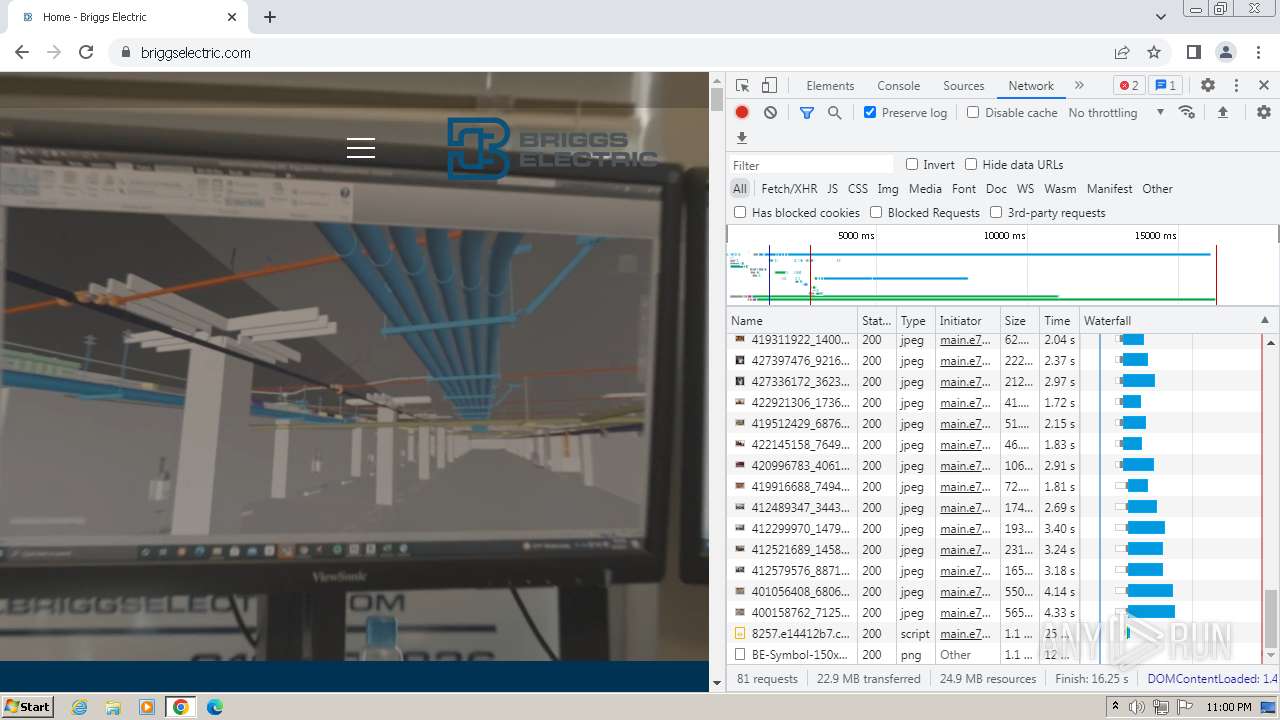The image size is (1280, 720).
Task: Open Chrome in the taskbar
Action: tap(180, 707)
